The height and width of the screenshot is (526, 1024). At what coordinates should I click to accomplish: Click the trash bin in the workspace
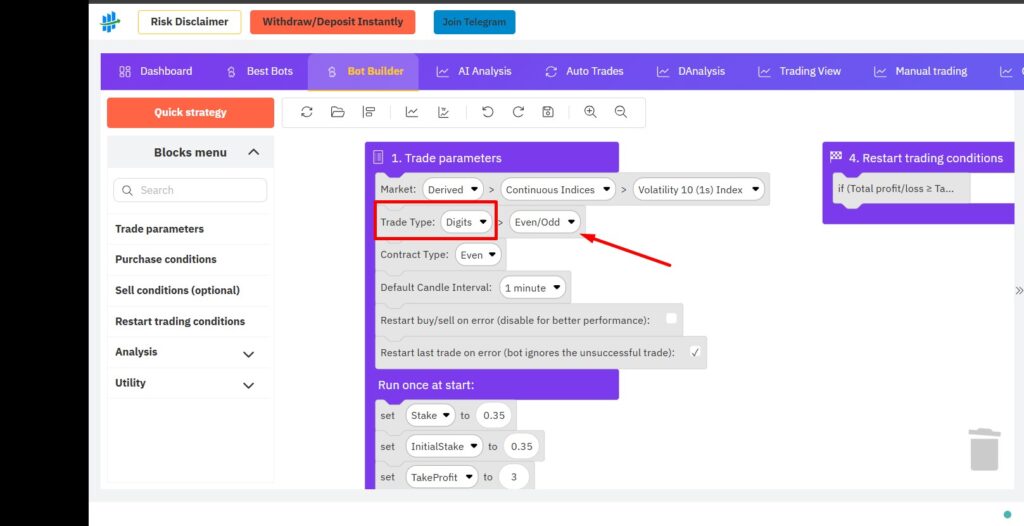pos(984,449)
